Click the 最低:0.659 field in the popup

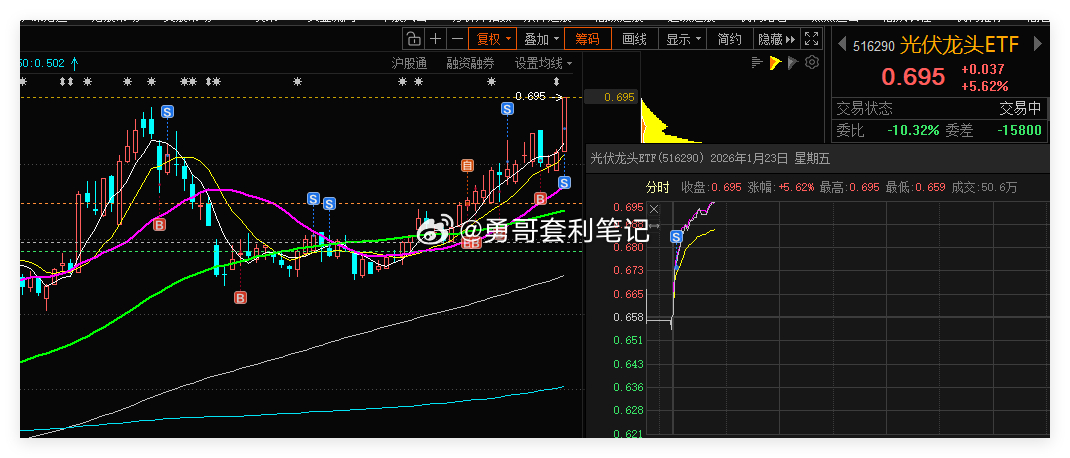pyautogui.click(x=916, y=187)
